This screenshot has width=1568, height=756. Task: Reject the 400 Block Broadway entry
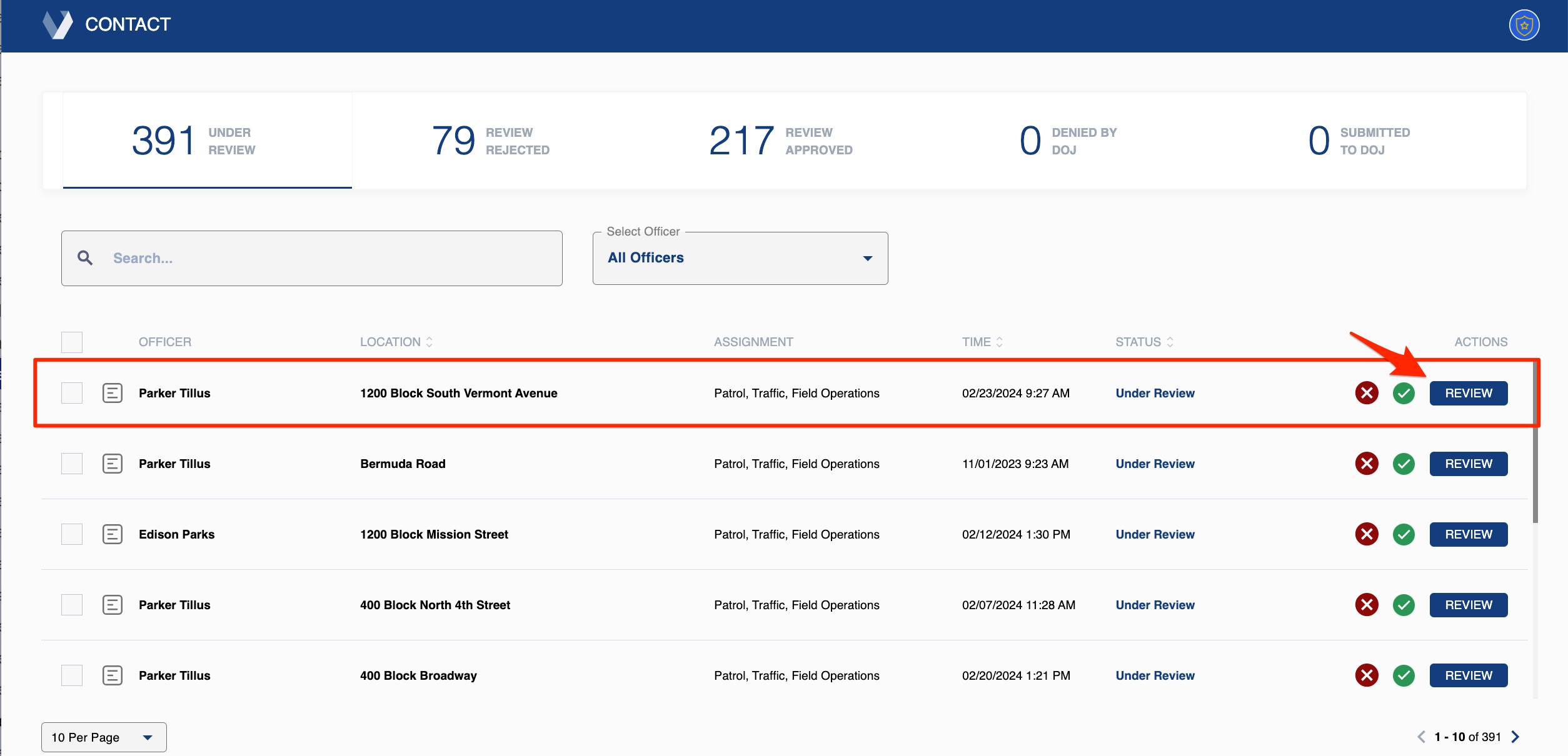click(x=1367, y=675)
